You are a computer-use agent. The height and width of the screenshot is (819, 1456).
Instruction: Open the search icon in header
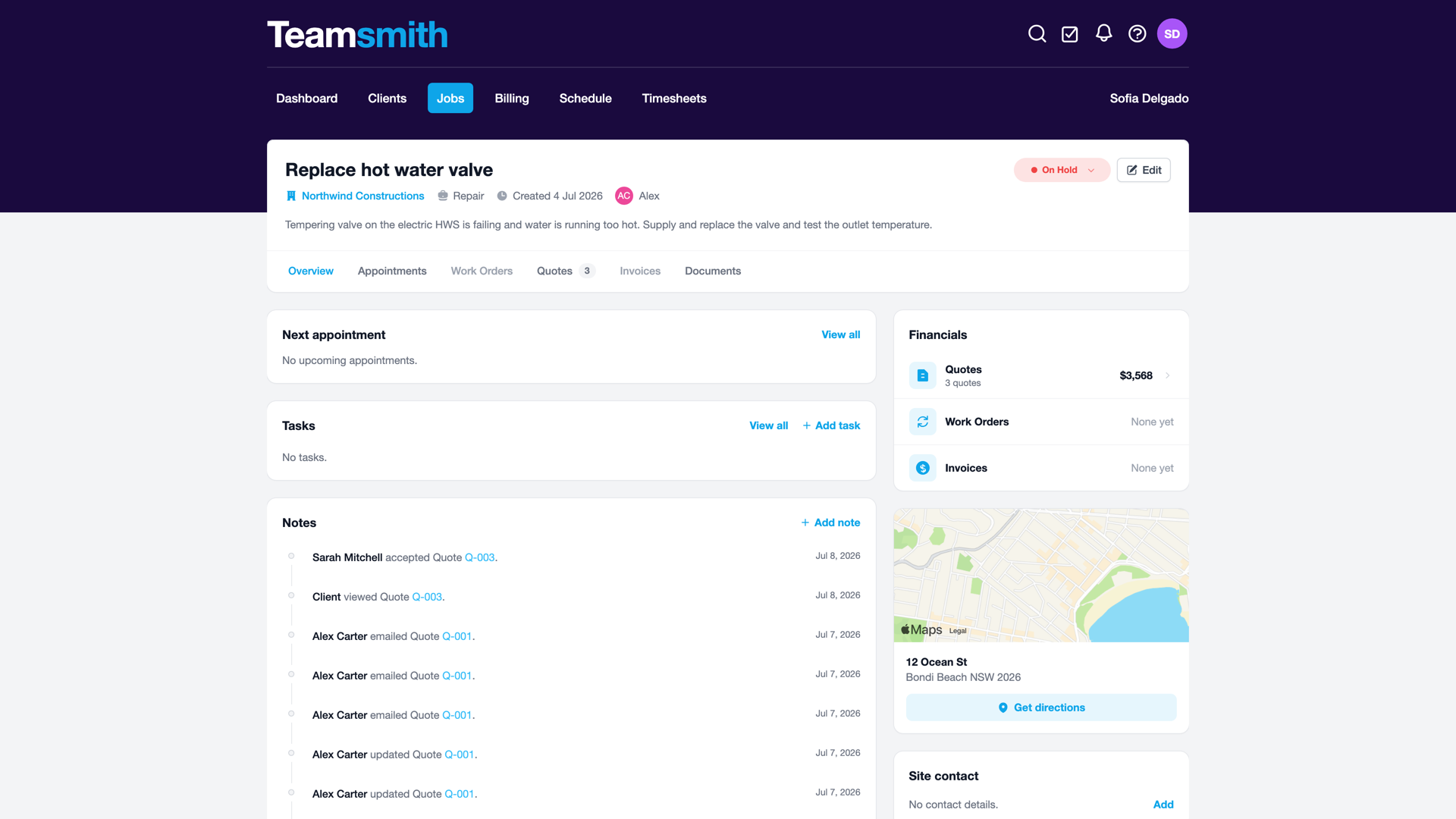pyautogui.click(x=1037, y=34)
